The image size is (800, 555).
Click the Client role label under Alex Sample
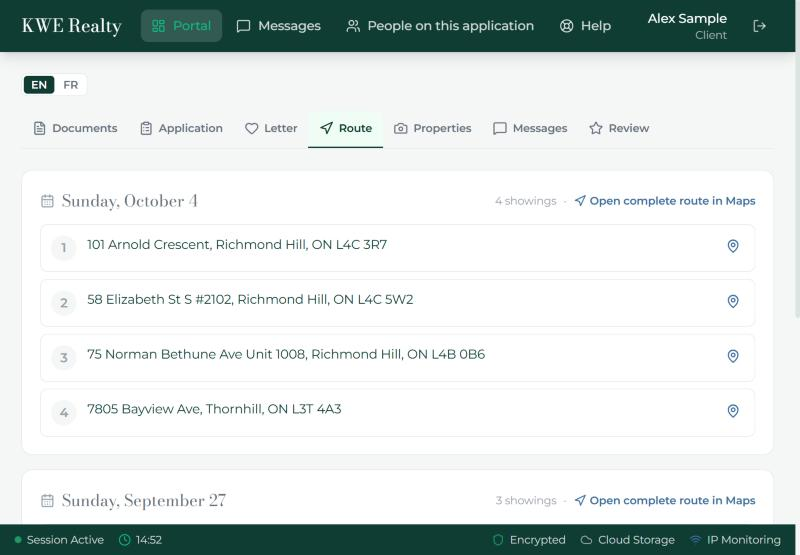711,35
